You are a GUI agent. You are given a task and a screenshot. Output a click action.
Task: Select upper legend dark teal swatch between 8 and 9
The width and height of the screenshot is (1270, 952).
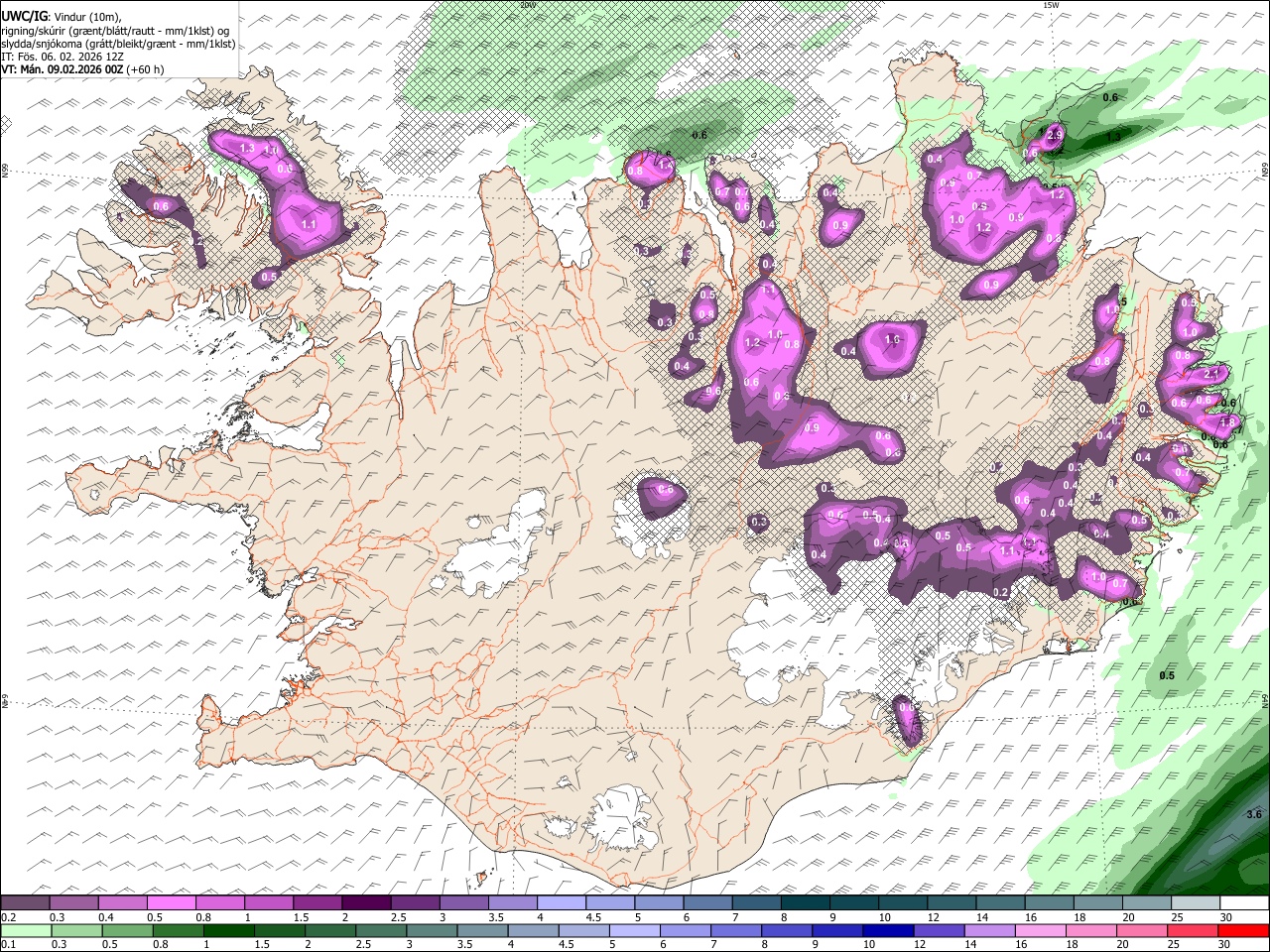[x=805, y=902]
